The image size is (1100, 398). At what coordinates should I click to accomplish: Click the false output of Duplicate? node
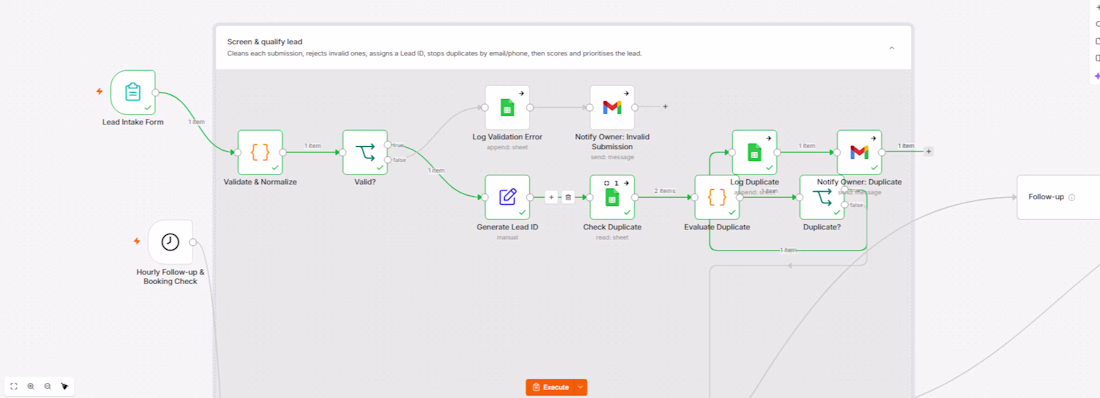[845, 205]
